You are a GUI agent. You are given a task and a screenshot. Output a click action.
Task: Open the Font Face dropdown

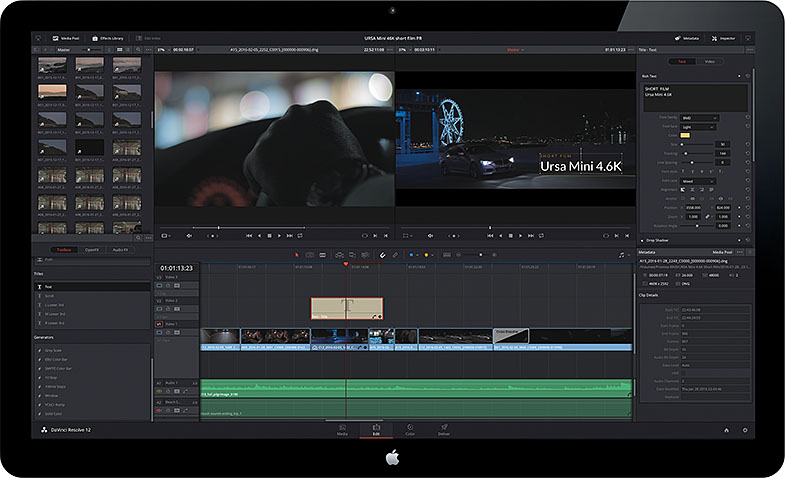[x=698, y=127]
